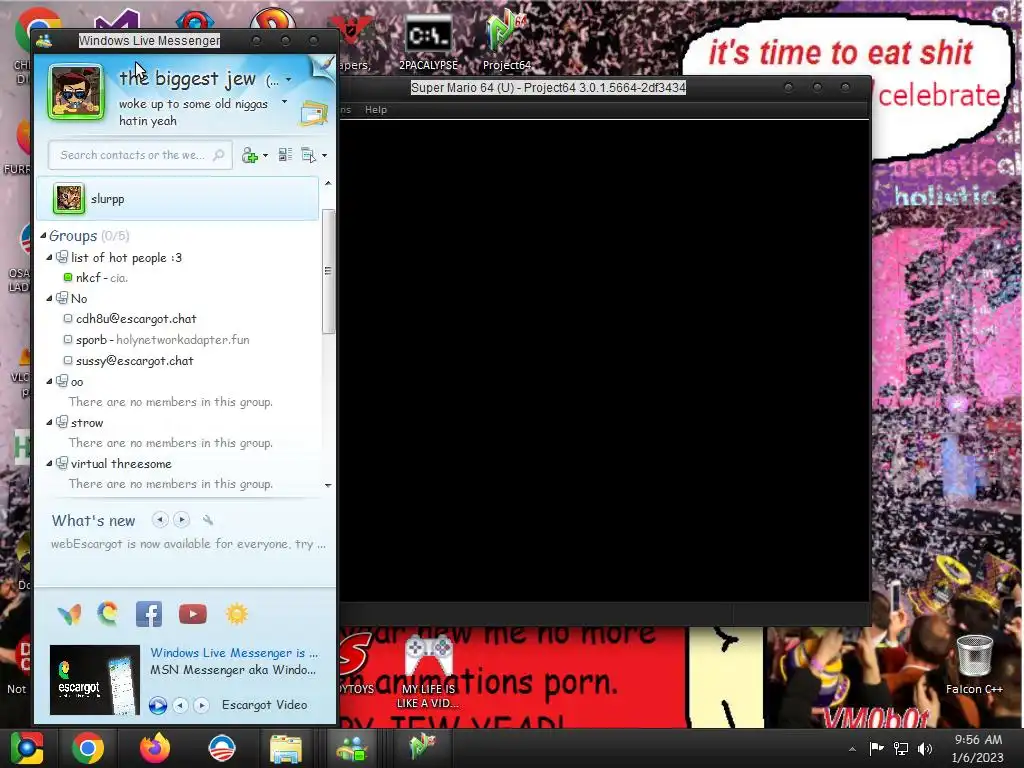The width and height of the screenshot is (1024, 768).
Task: Click the MSN butterfly icon
Action: 69,614
